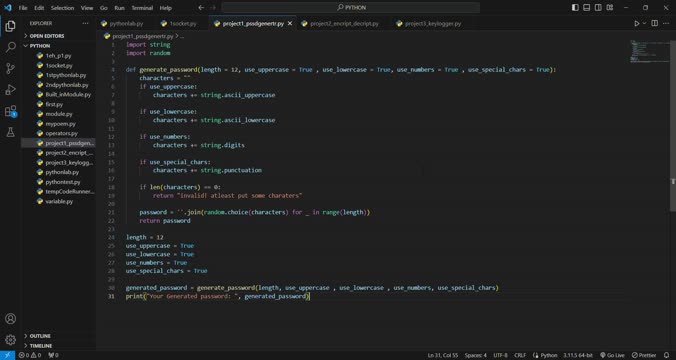The height and width of the screenshot is (360, 676).
Task: Open the Terminal menu
Action: (142, 8)
